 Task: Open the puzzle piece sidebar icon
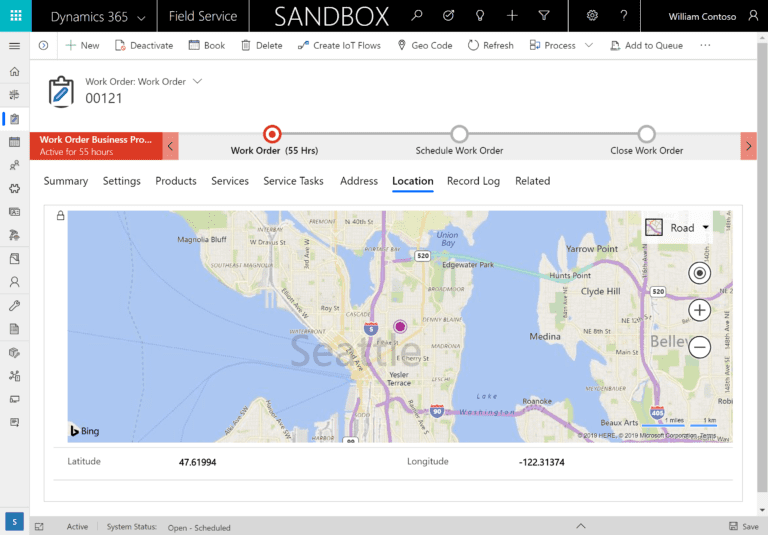15,189
